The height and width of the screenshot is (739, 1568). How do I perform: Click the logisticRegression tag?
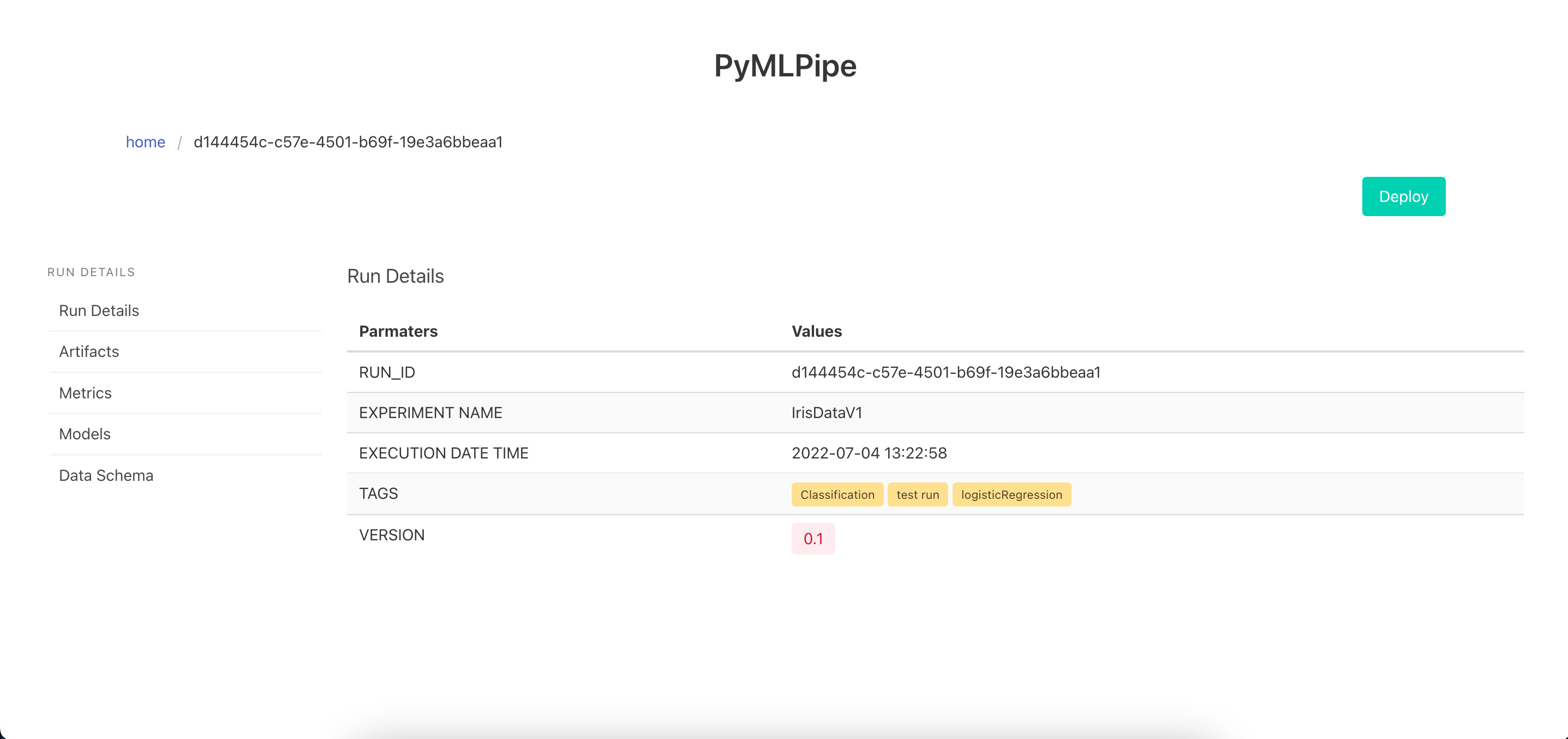point(1011,494)
